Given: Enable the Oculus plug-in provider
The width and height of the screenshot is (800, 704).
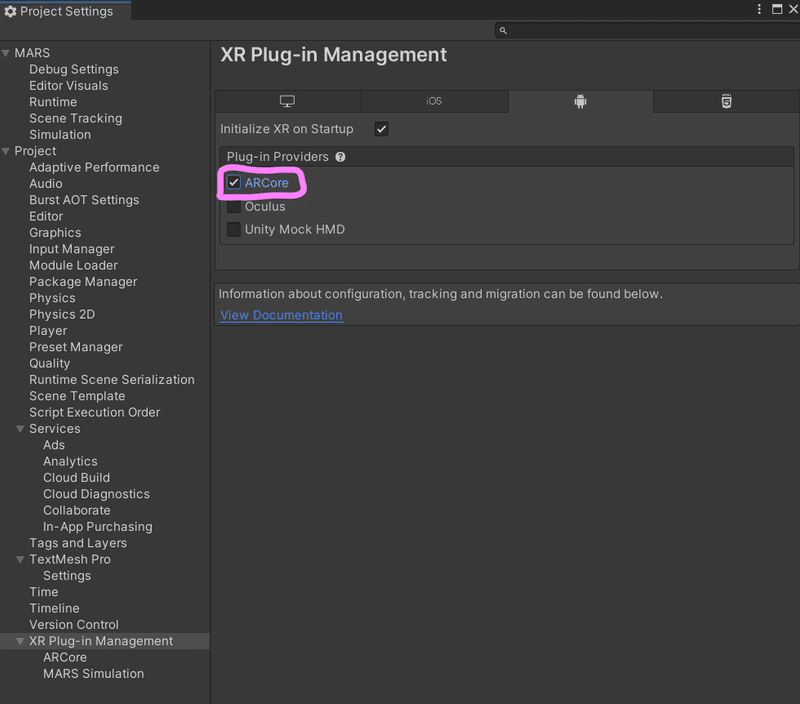Looking at the screenshot, I should pos(233,207).
